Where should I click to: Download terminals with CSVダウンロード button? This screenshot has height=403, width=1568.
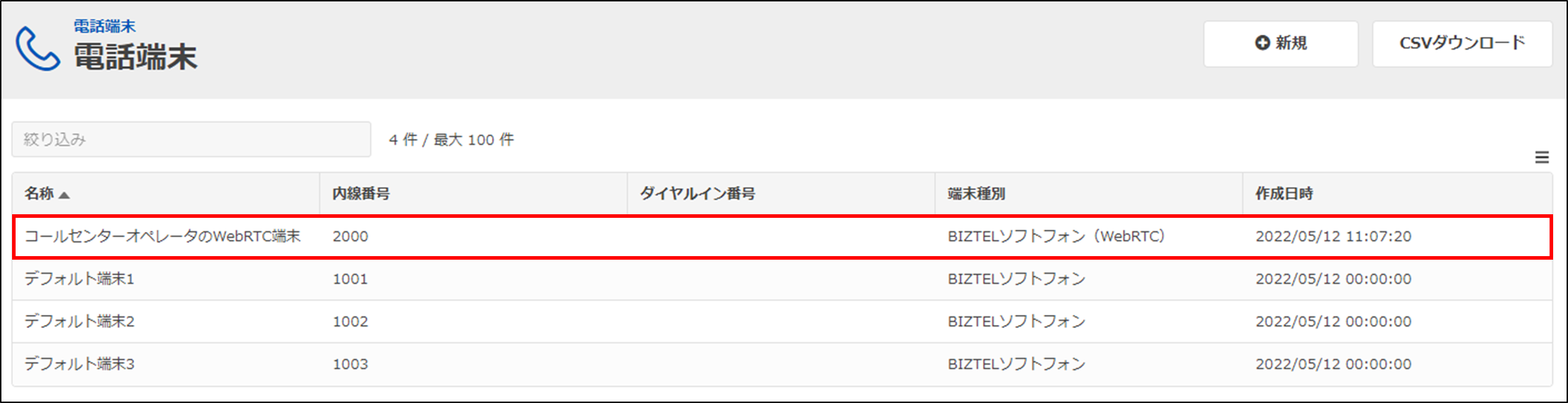point(1462,43)
